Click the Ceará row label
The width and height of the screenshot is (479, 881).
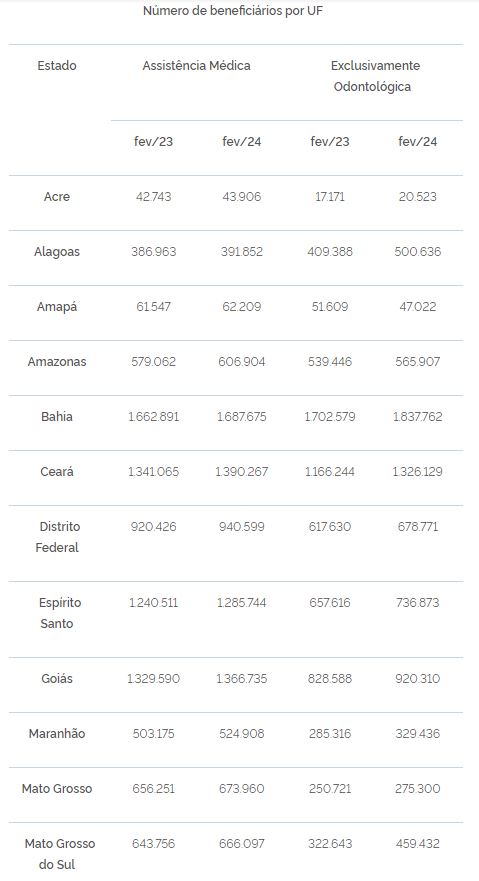[57, 472]
